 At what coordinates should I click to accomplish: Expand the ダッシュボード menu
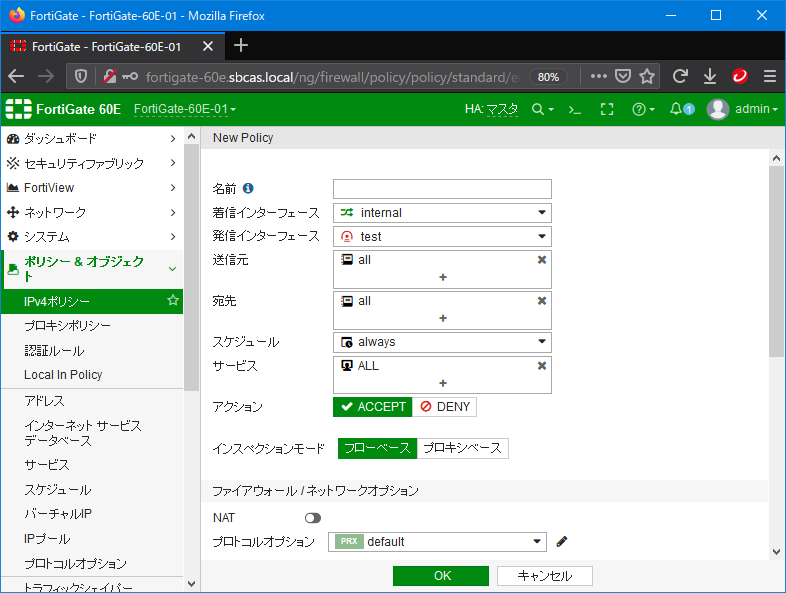tap(92, 138)
